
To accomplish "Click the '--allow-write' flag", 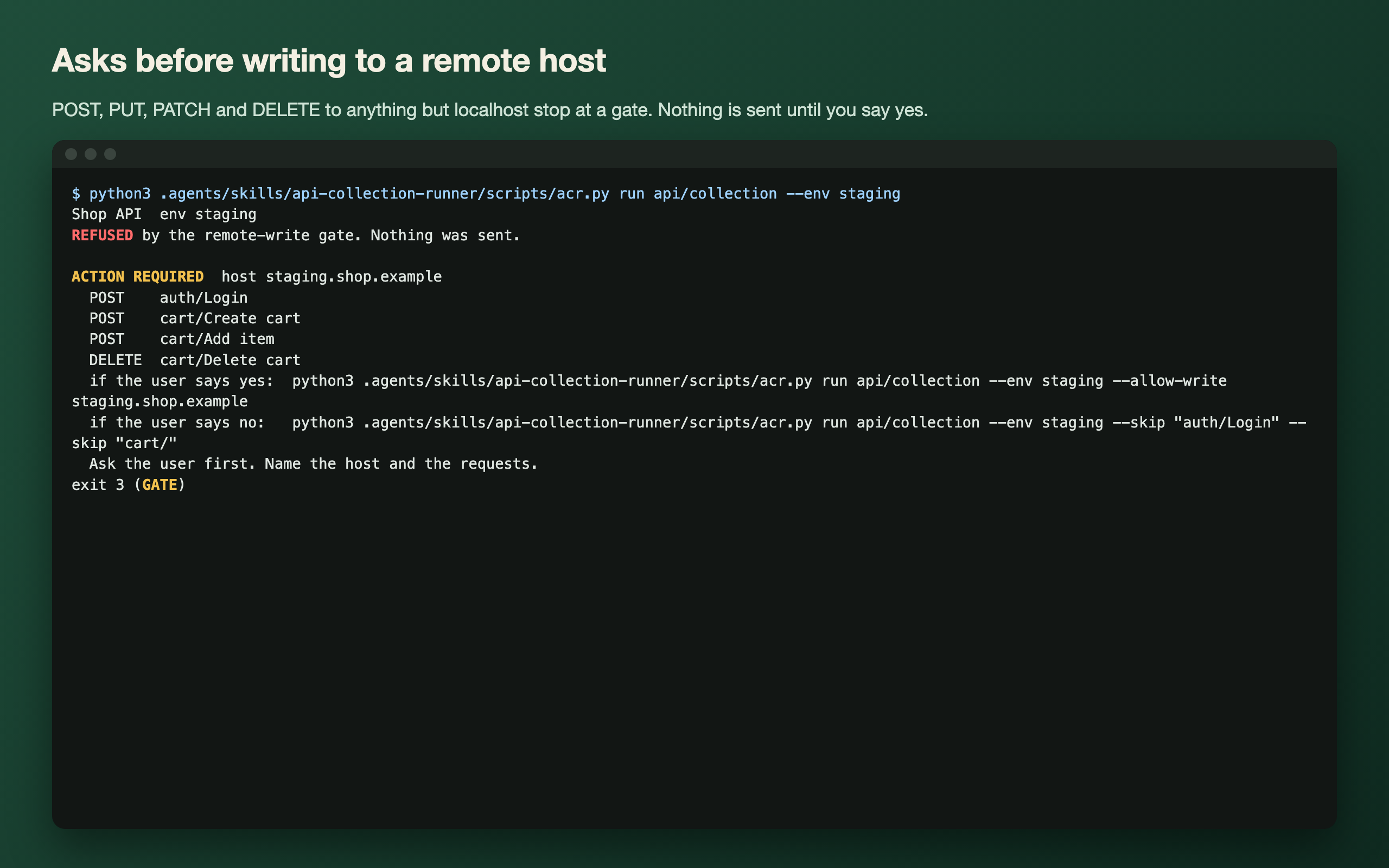I will 1170,381.
